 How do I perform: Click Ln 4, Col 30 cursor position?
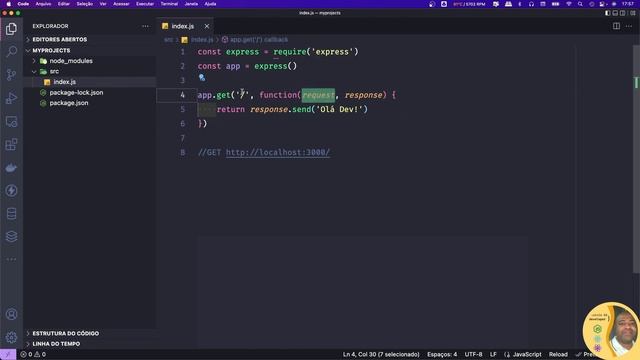click(381, 354)
